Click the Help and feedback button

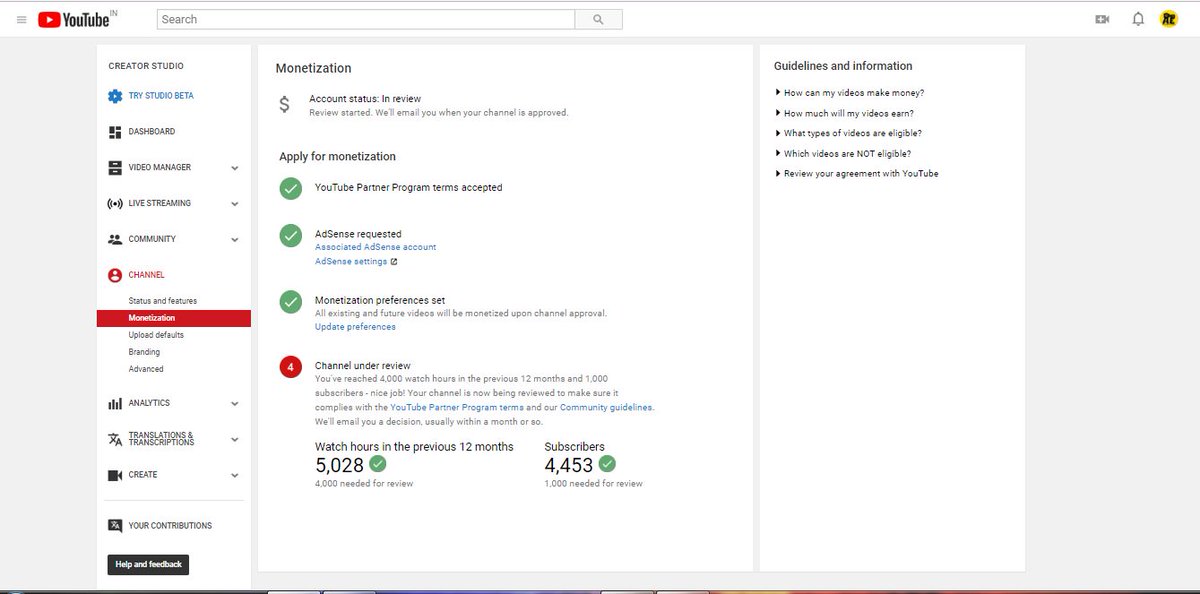coord(148,565)
